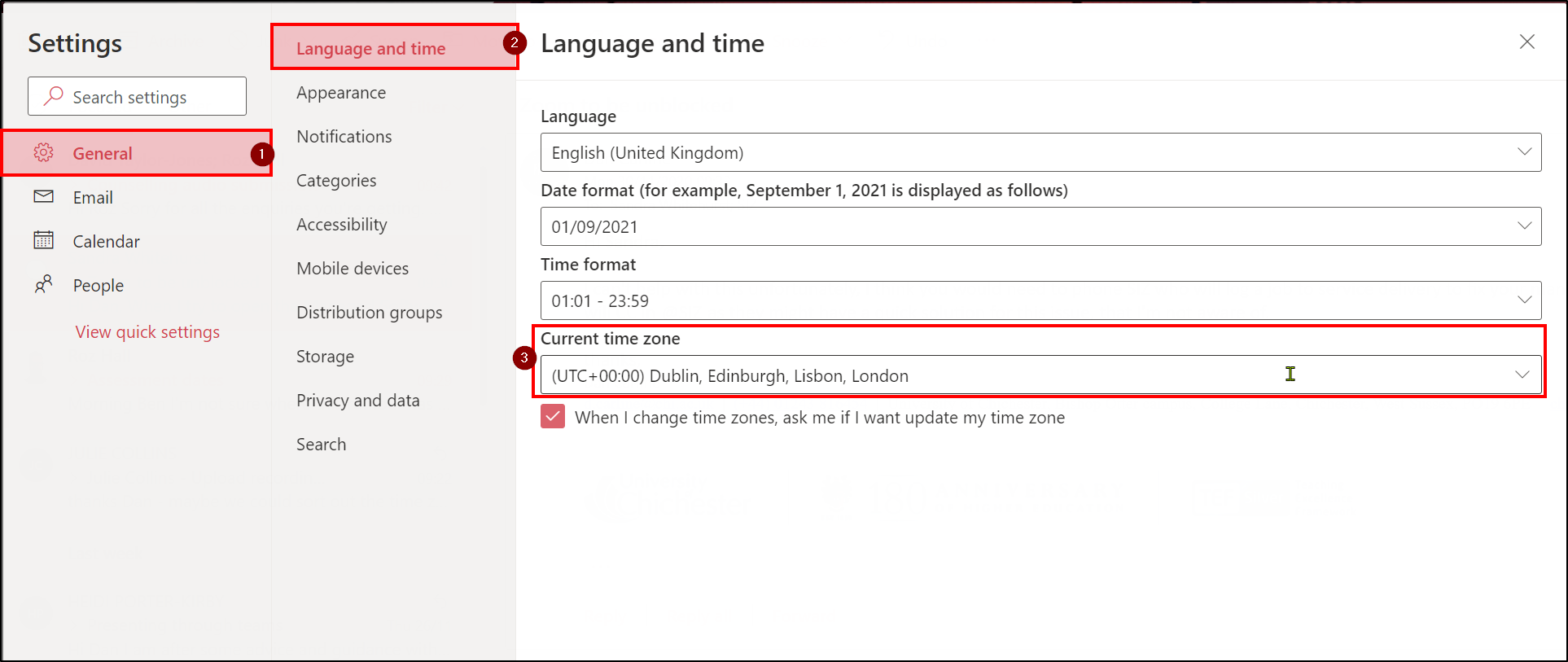The width and height of the screenshot is (1568, 662).
Task: Close the Settings dialog
Action: [x=1527, y=42]
